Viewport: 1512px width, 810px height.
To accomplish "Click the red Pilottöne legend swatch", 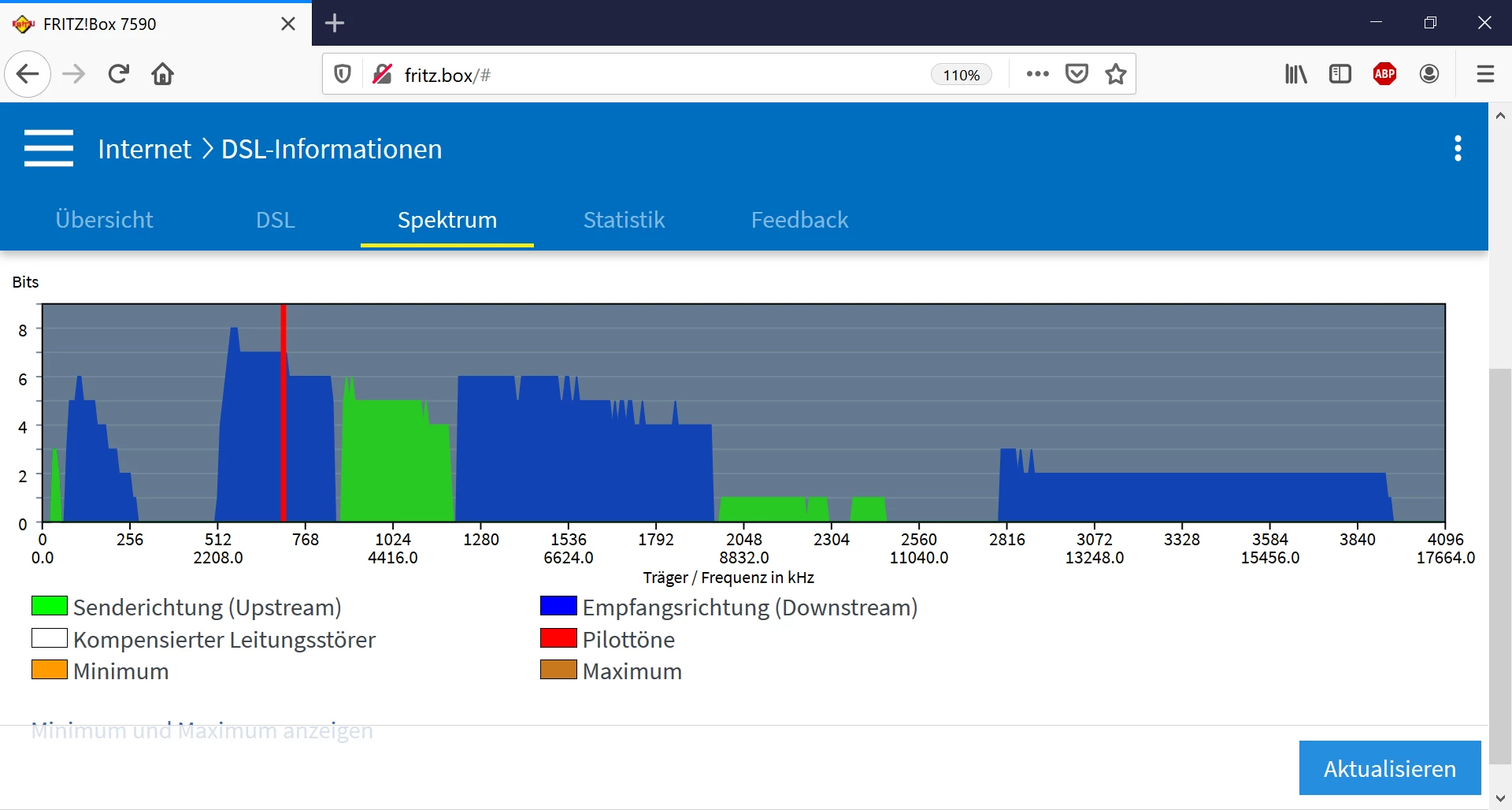I will (558, 638).
